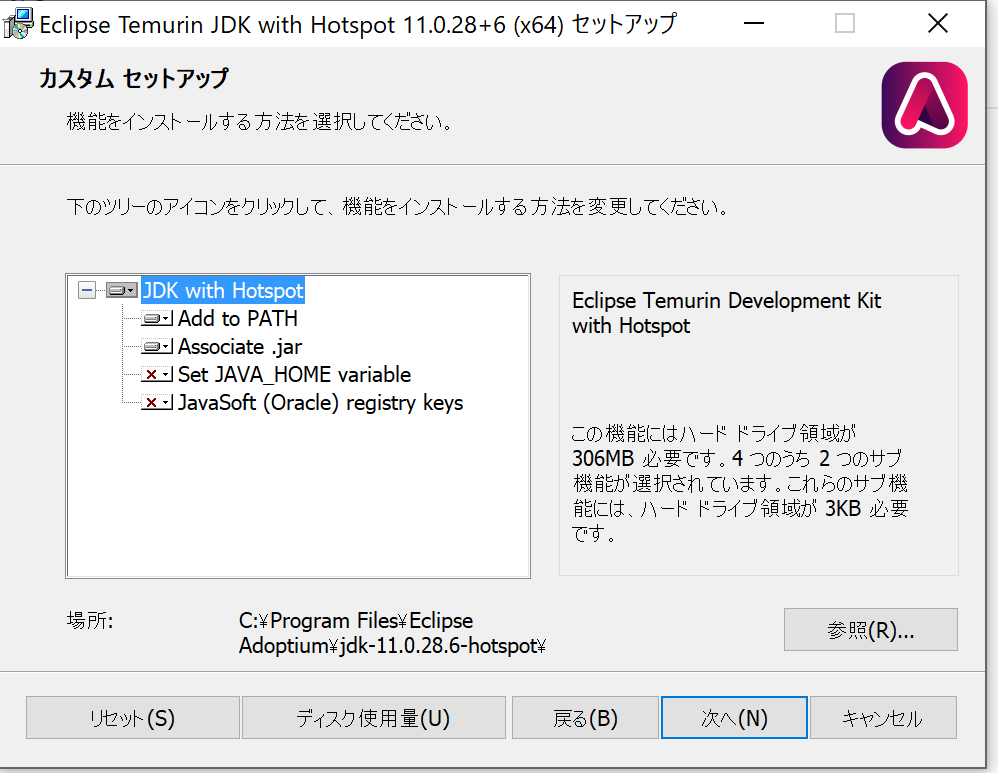Open the JDK with Hotspot feature drive icon
998x773 pixels.
pos(122,291)
